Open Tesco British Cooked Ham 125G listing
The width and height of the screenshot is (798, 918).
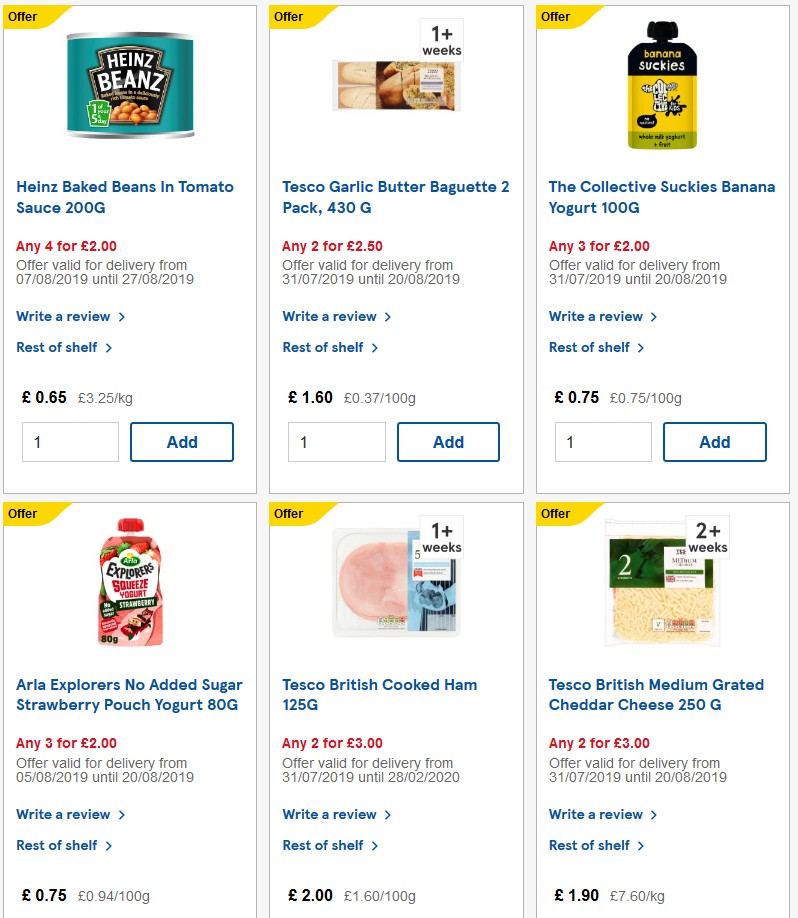378,694
